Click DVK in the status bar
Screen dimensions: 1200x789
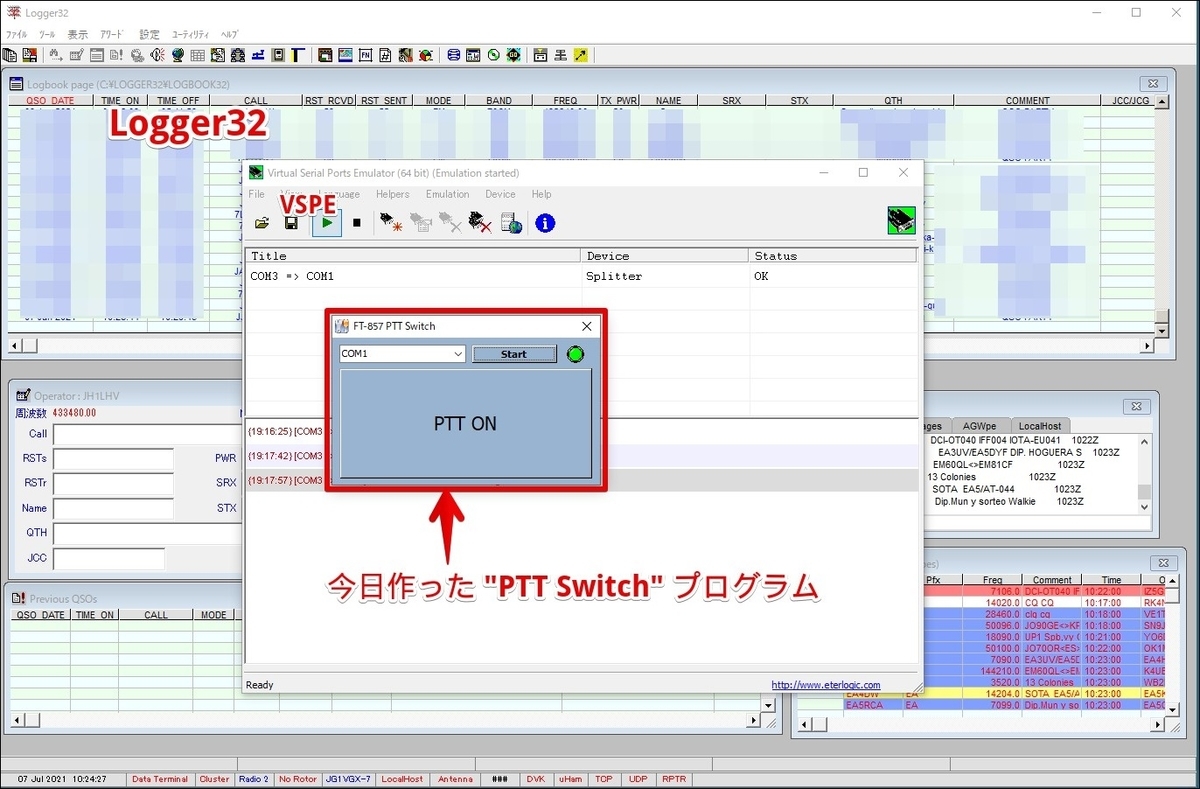[x=535, y=779]
